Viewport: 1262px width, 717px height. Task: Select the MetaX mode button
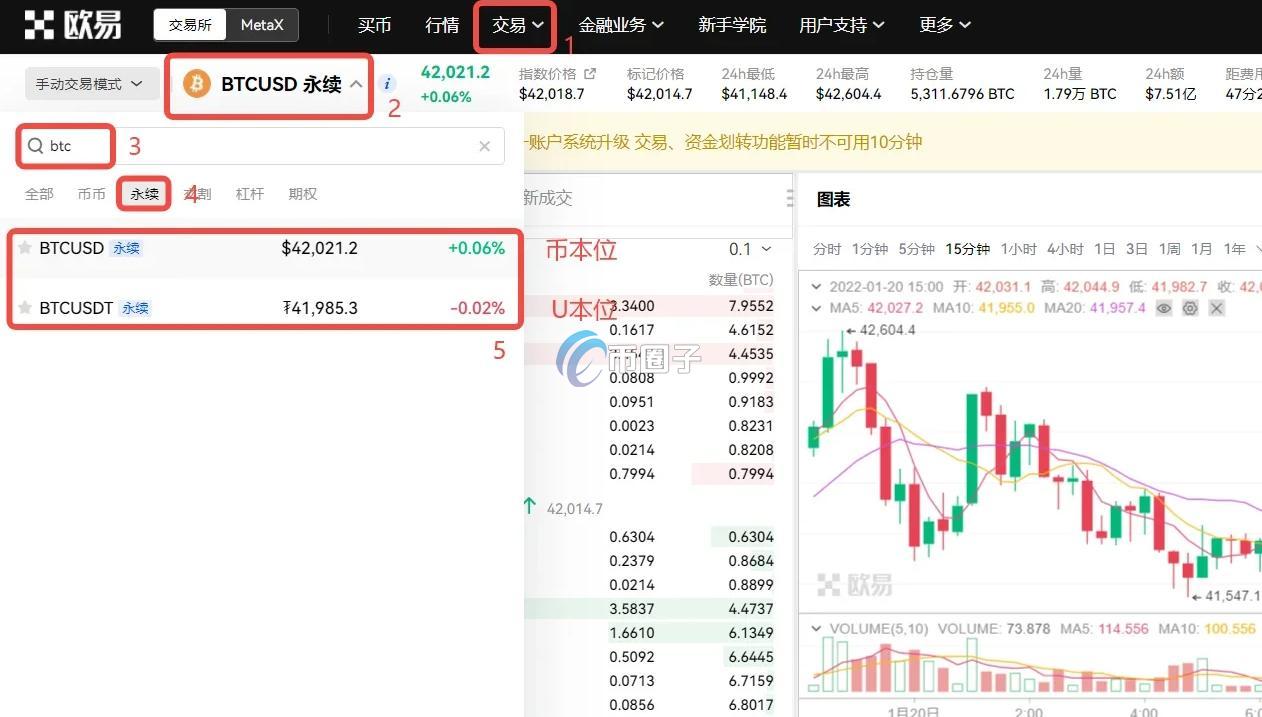coord(262,24)
